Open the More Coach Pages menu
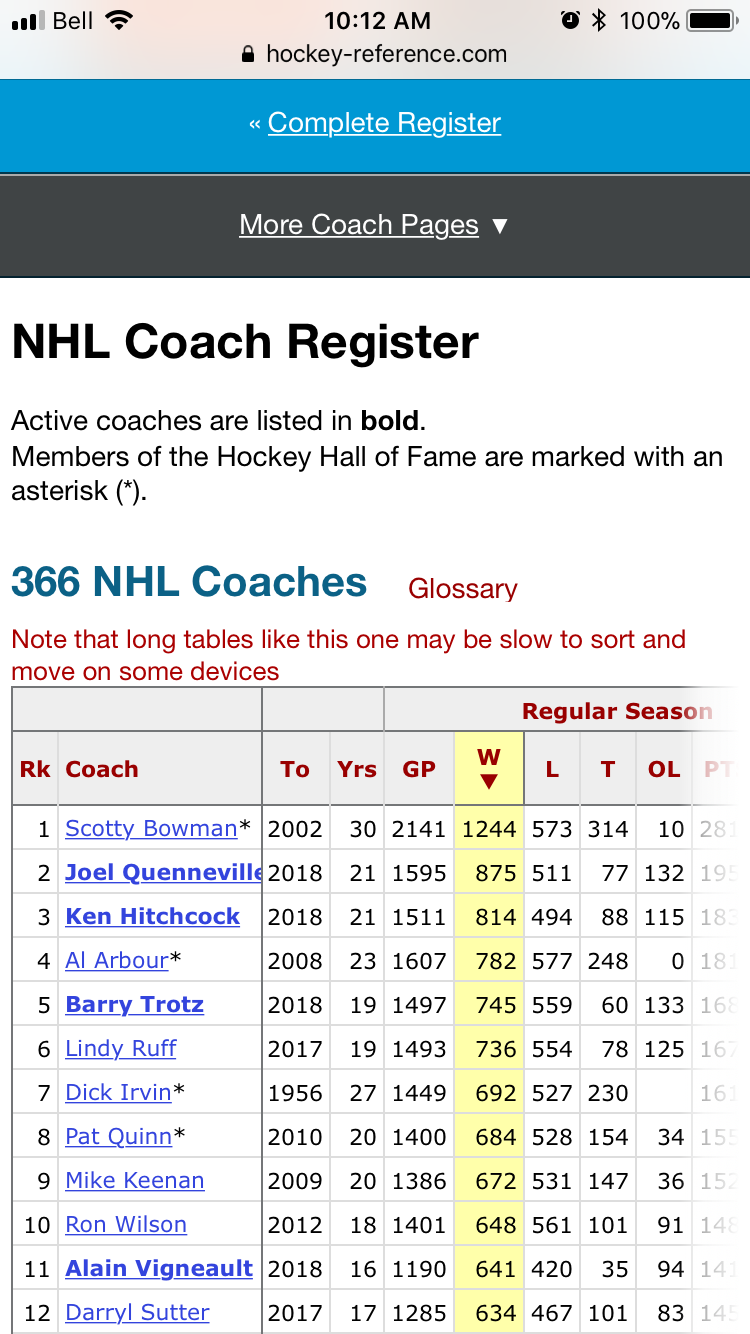Viewport: 750px width, 1334px height. [359, 225]
